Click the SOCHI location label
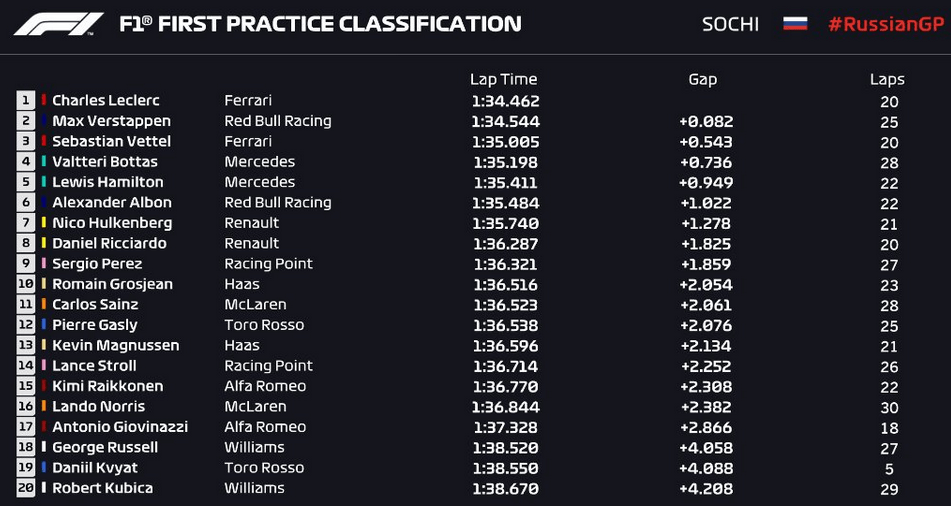Image resolution: width=951 pixels, height=506 pixels. click(x=730, y=25)
